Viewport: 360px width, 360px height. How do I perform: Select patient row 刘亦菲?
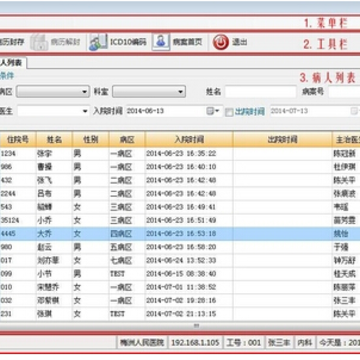(x=180, y=260)
